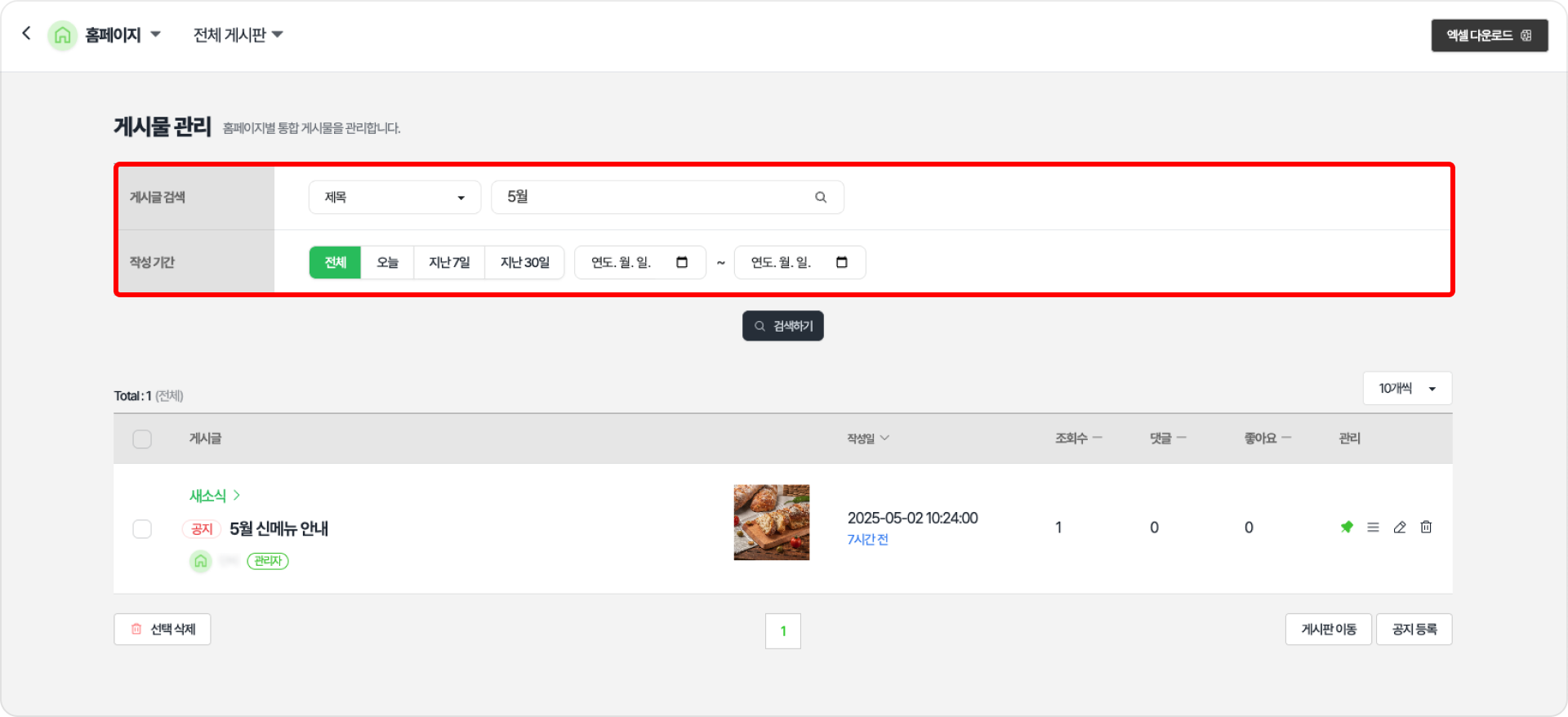Click the 엑셀 다운로드 button
Screen dimensions: 1568x717
(x=1489, y=36)
